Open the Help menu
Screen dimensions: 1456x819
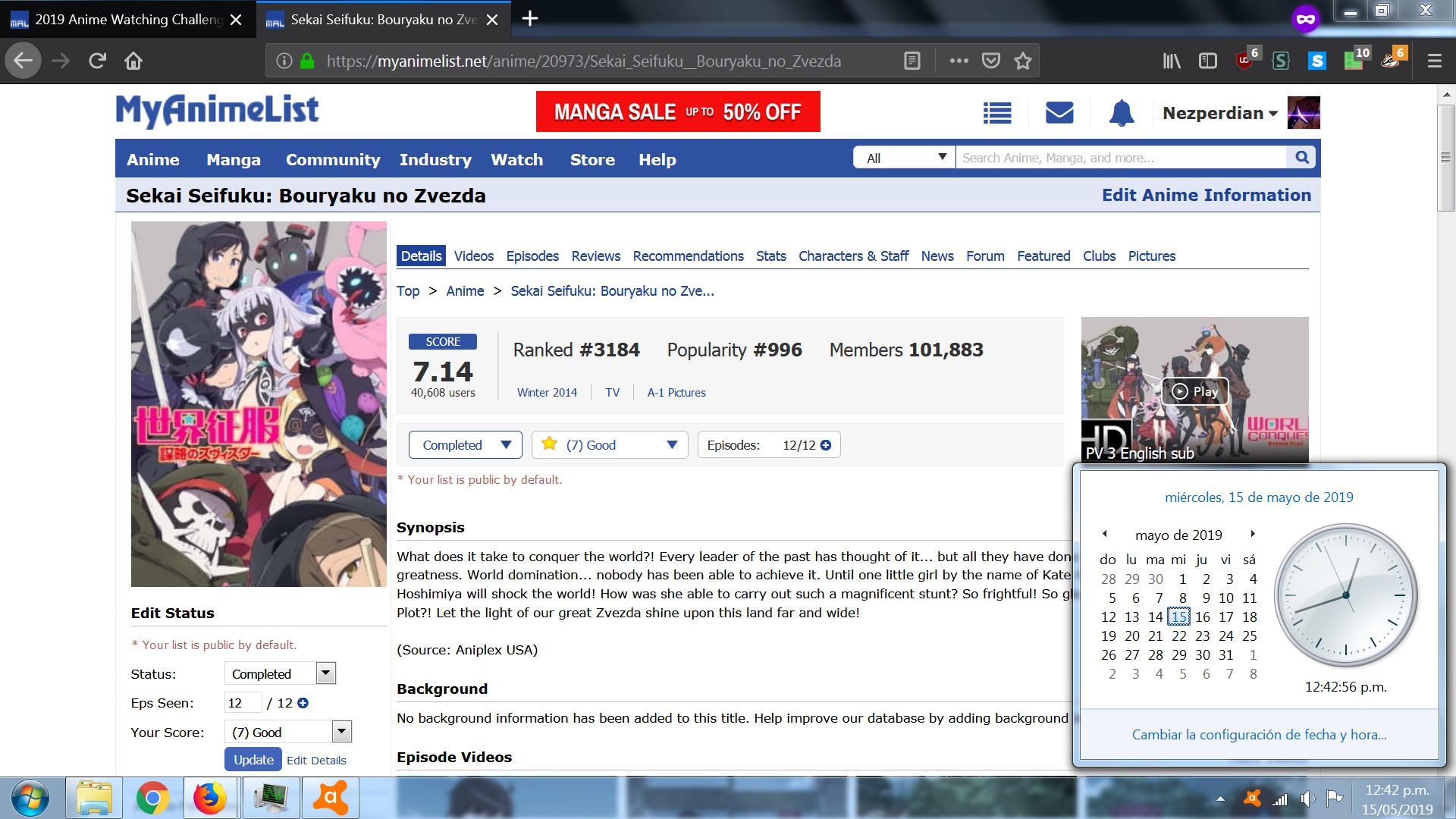[x=657, y=160]
